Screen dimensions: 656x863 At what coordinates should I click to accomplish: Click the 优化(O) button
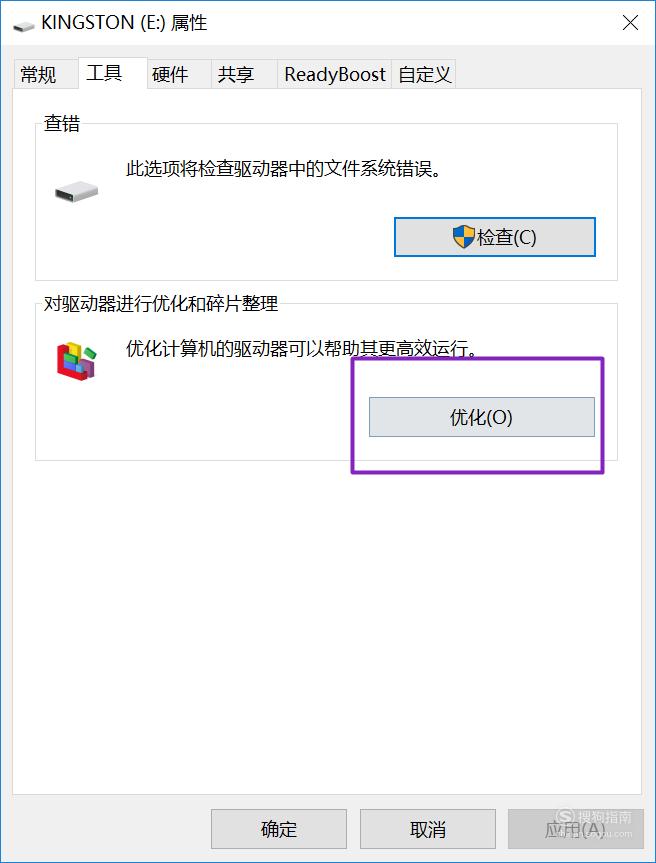point(482,417)
